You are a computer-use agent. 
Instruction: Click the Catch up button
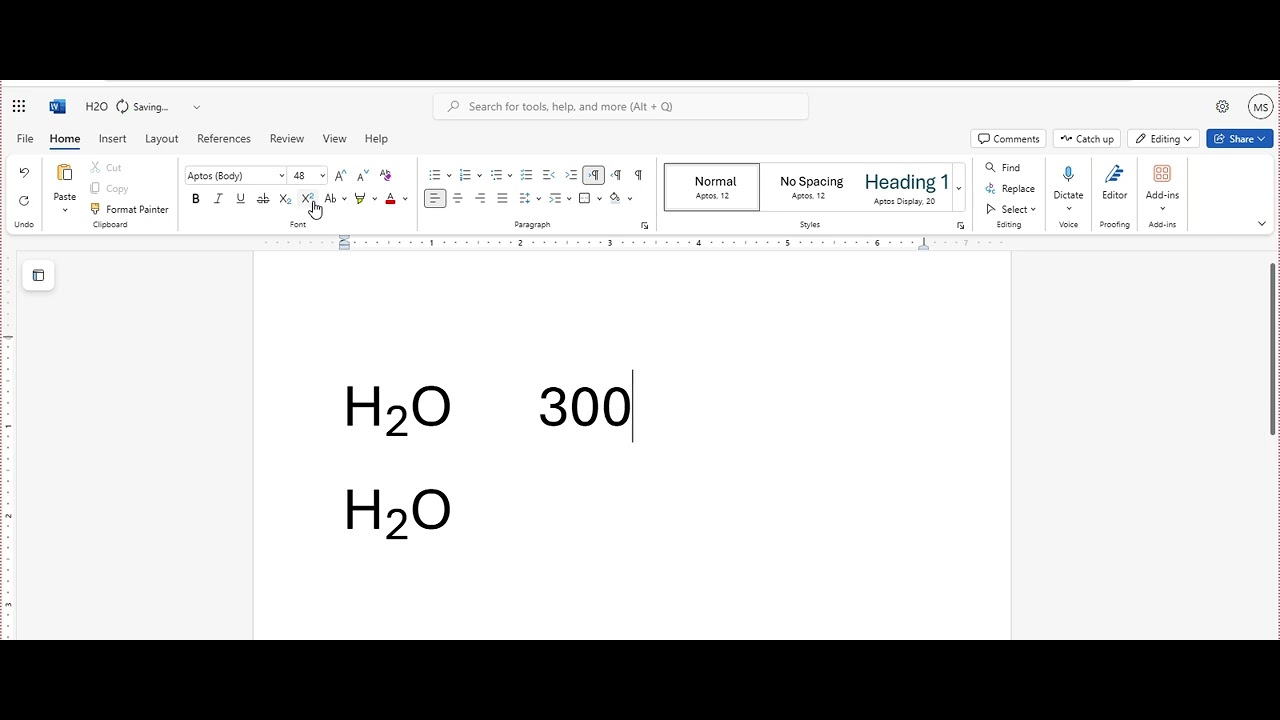(1087, 139)
